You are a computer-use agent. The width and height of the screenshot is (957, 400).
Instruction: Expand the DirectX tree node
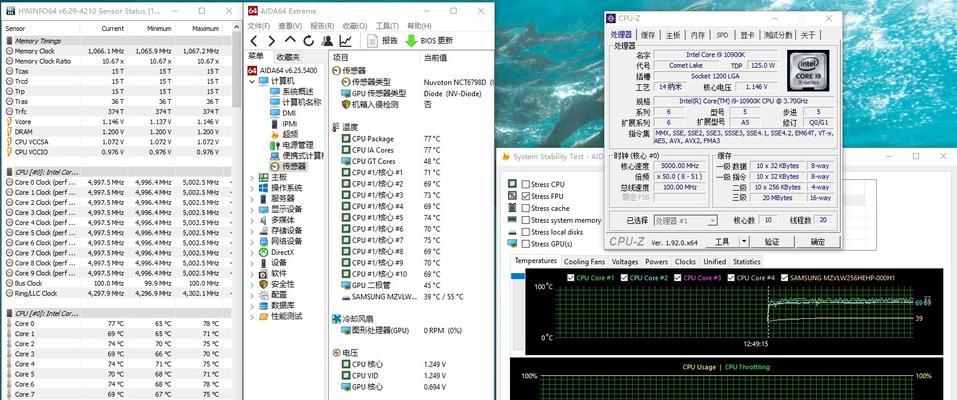252,252
